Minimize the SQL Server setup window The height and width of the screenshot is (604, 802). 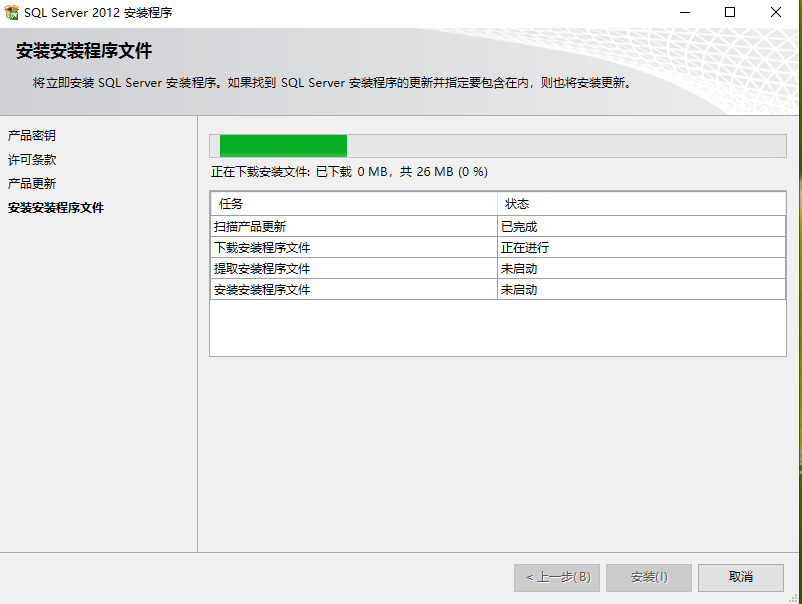click(x=685, y=12)
